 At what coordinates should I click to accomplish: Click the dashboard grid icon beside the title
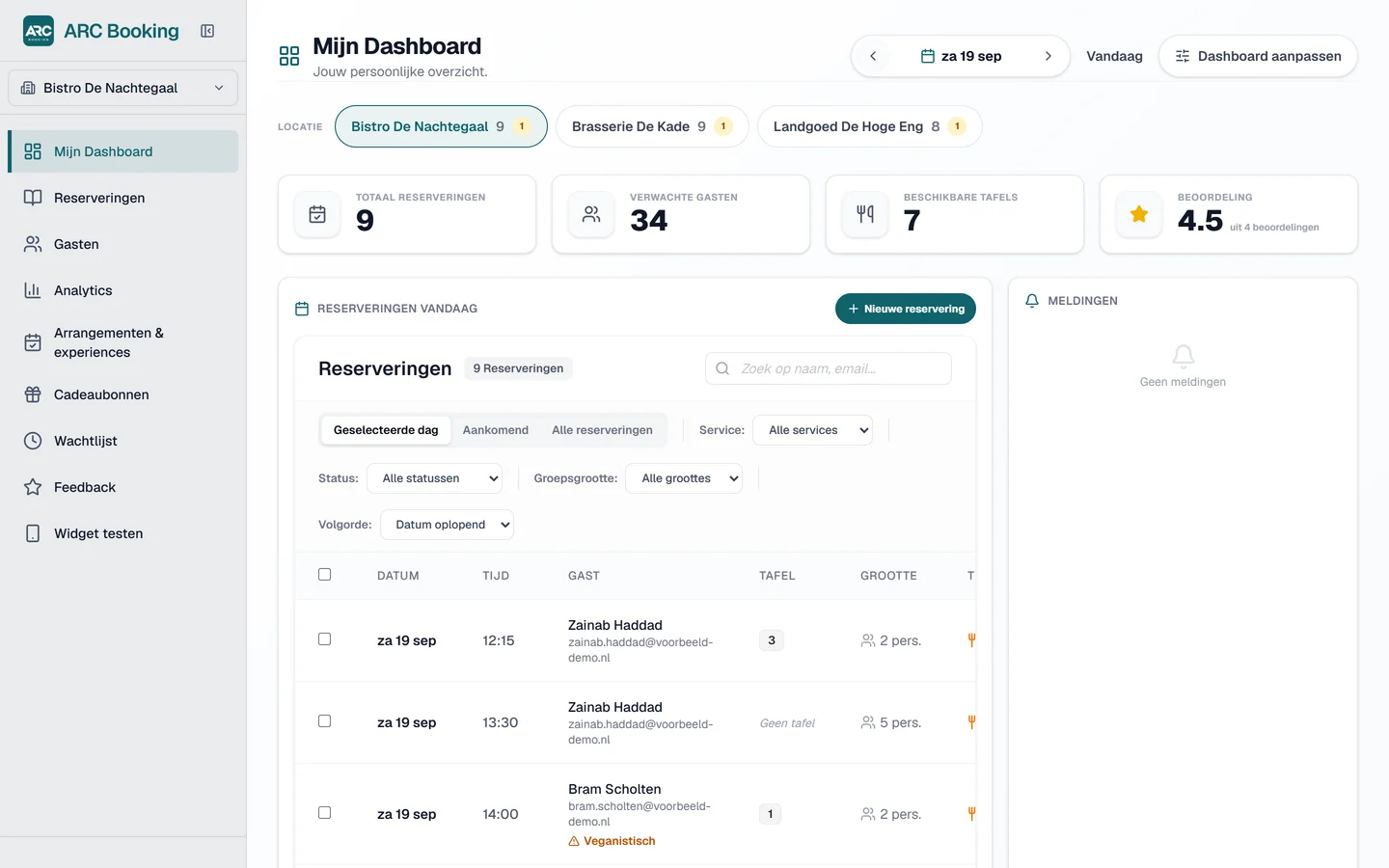pyautogui.click(x=289, y=56)
